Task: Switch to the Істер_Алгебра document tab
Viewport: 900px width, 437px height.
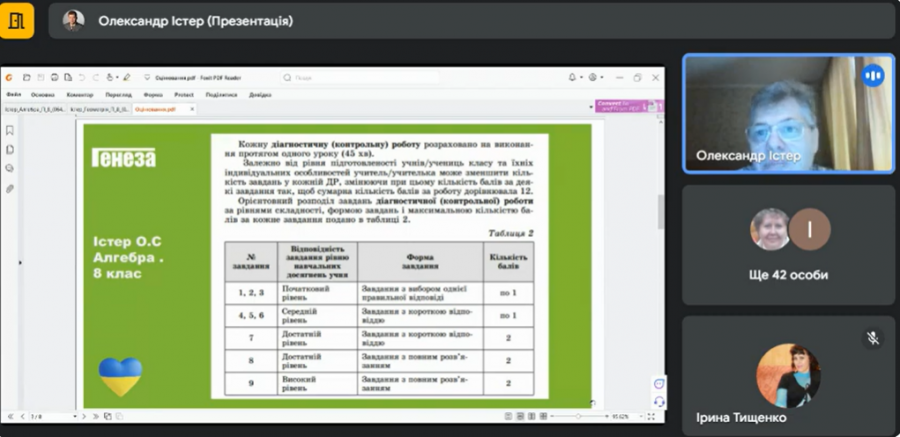Action: coord(34,109)
